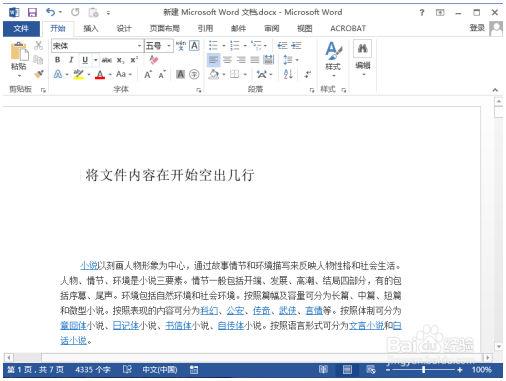Click the Sort A-Z icon
Image resolution: width=506 pixels, height=381 pixels.
click(288, 74)
